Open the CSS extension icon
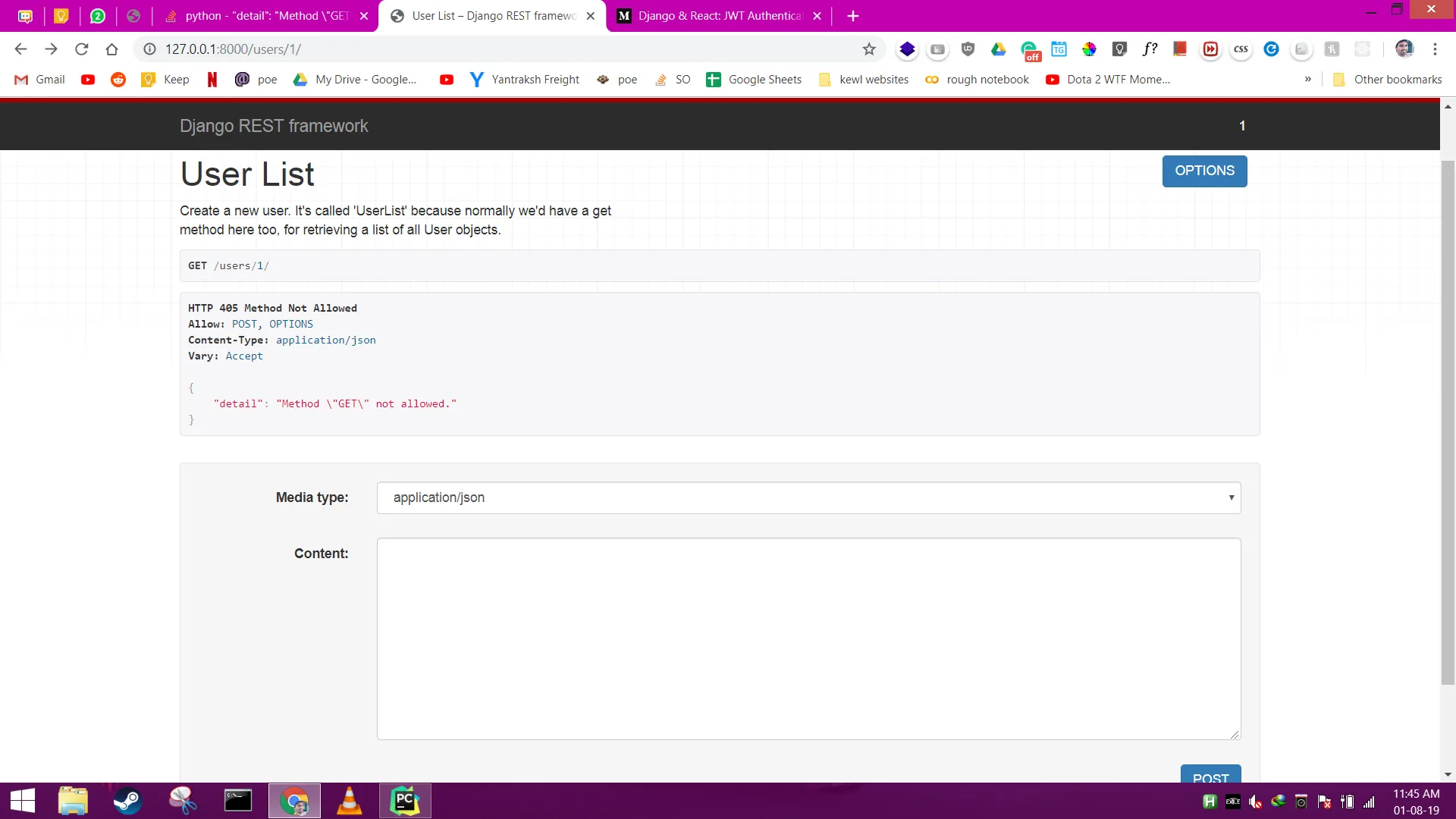The image size is (1456, 819). 1241,49
